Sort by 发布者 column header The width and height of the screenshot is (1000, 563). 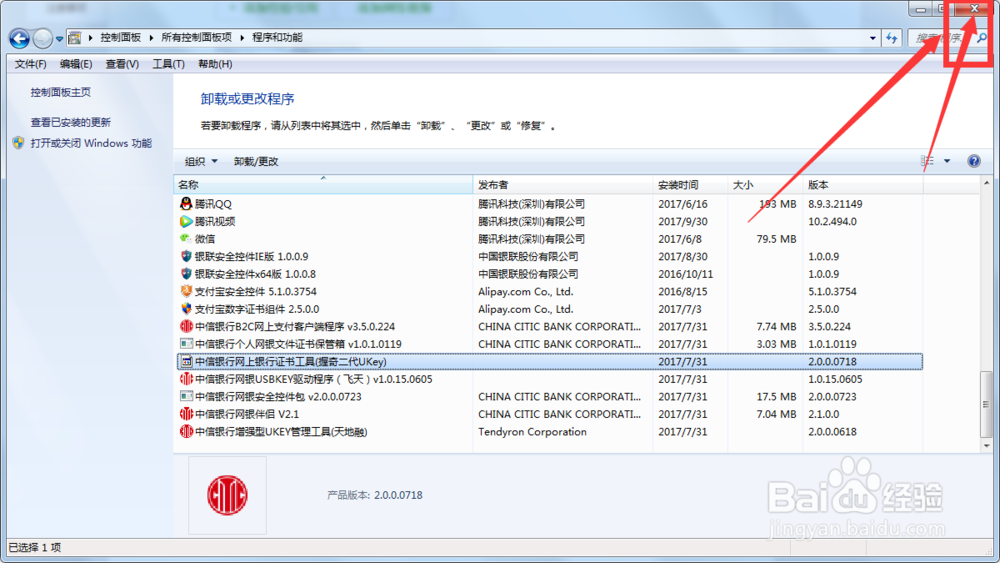click(562, 185)
